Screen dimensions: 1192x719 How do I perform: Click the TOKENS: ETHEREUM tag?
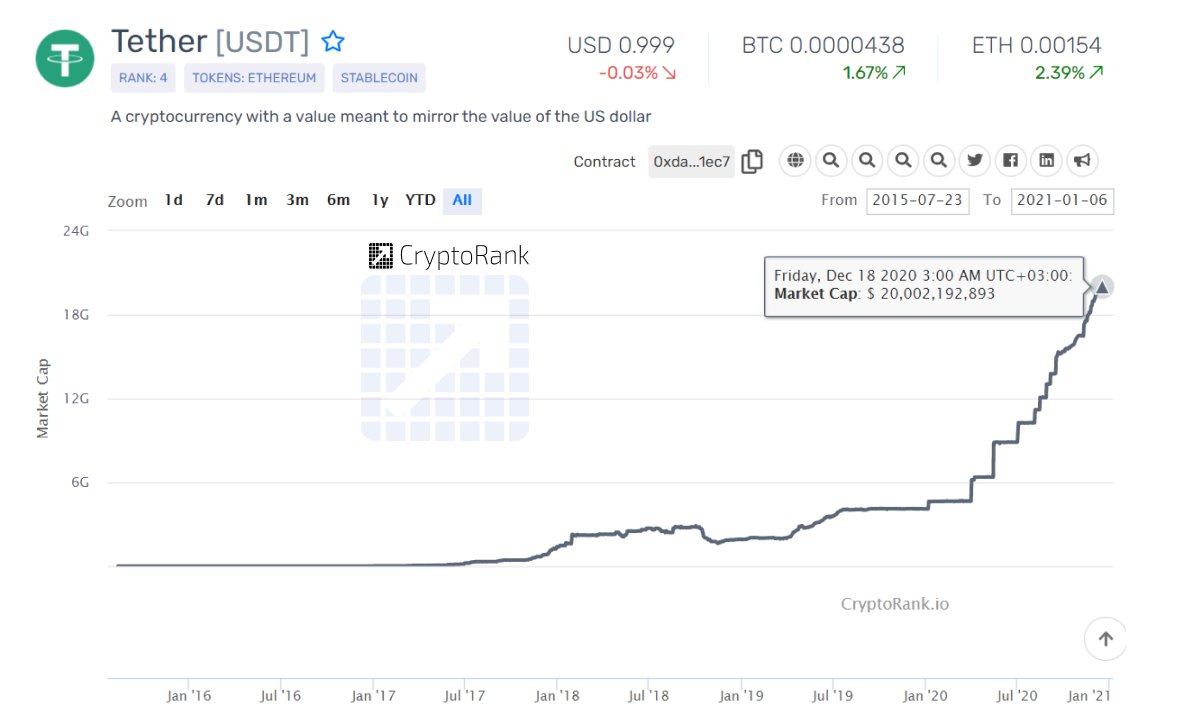click(x=254, y=78)
